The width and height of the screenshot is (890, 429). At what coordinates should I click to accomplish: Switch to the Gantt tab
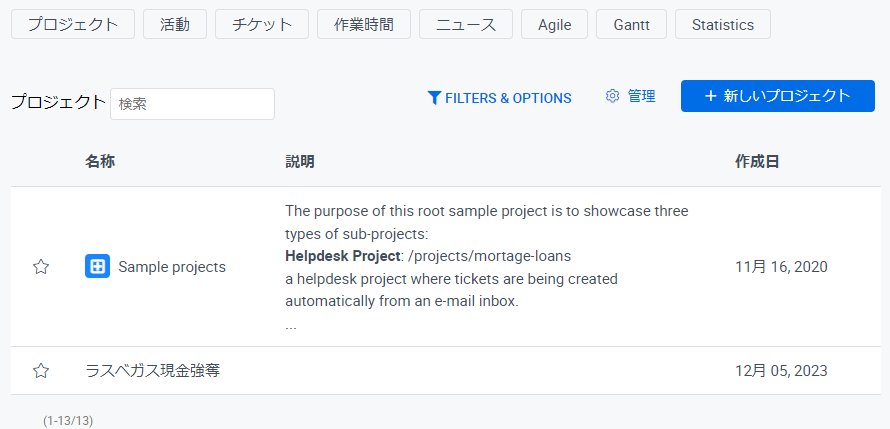(632, 24)
